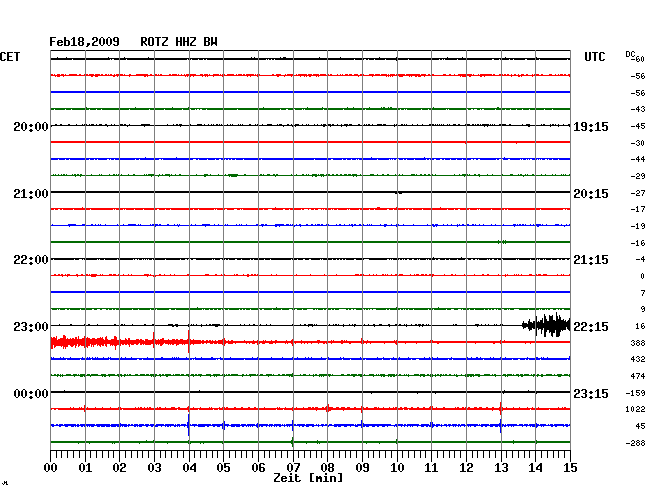This screenshot has width=650, height=494.
Task: Click the DC offset value -30
Action: tap(638, 143)
